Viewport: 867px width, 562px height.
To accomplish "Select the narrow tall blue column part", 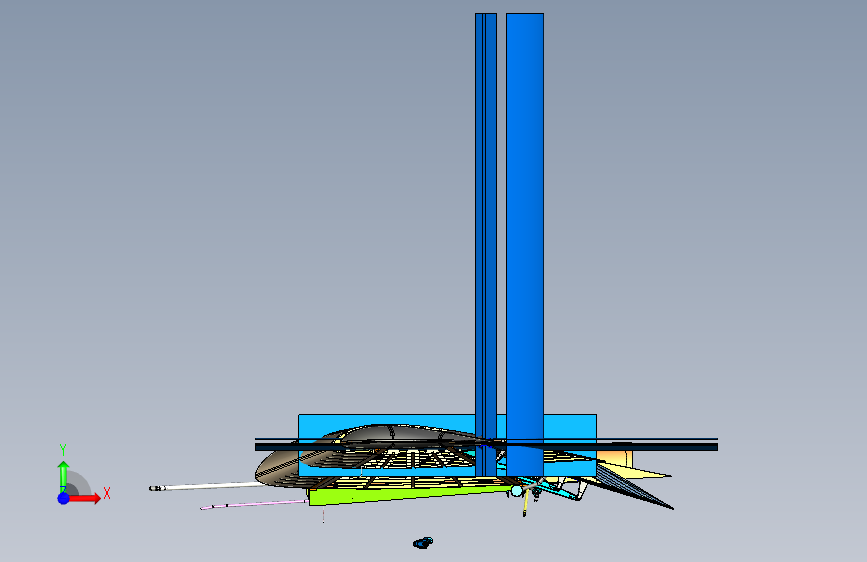I will click(x=486, y=243).
